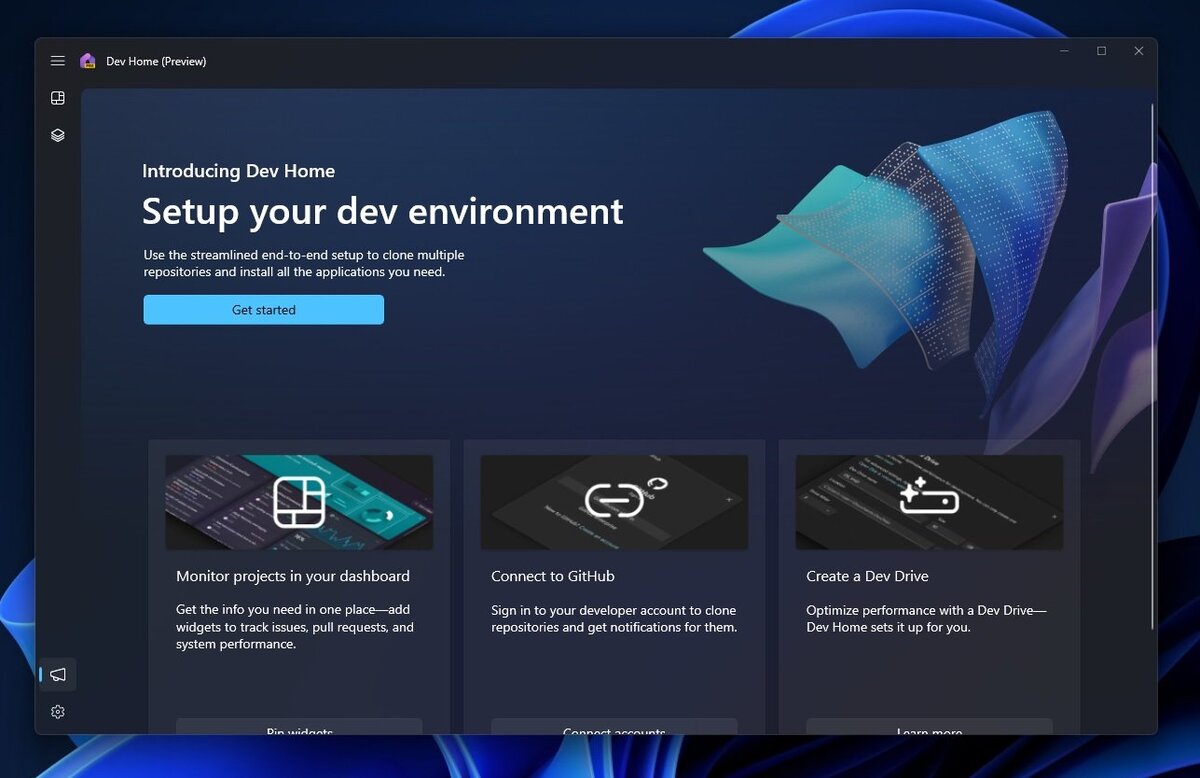
Task: Open Machine configuration layers icon
Action: point(58,135)
